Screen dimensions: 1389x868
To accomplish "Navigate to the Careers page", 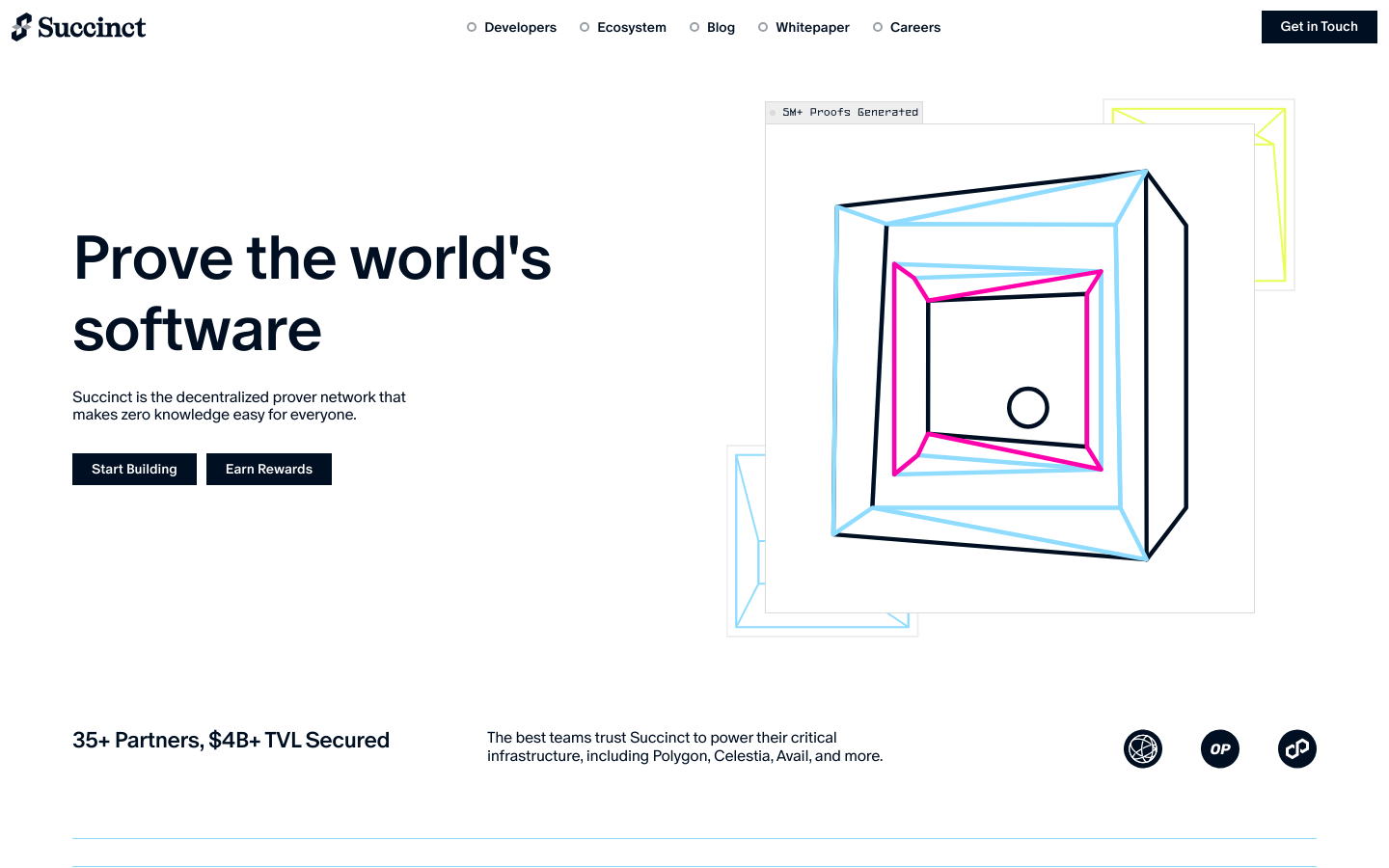I will tap(914, 27).
